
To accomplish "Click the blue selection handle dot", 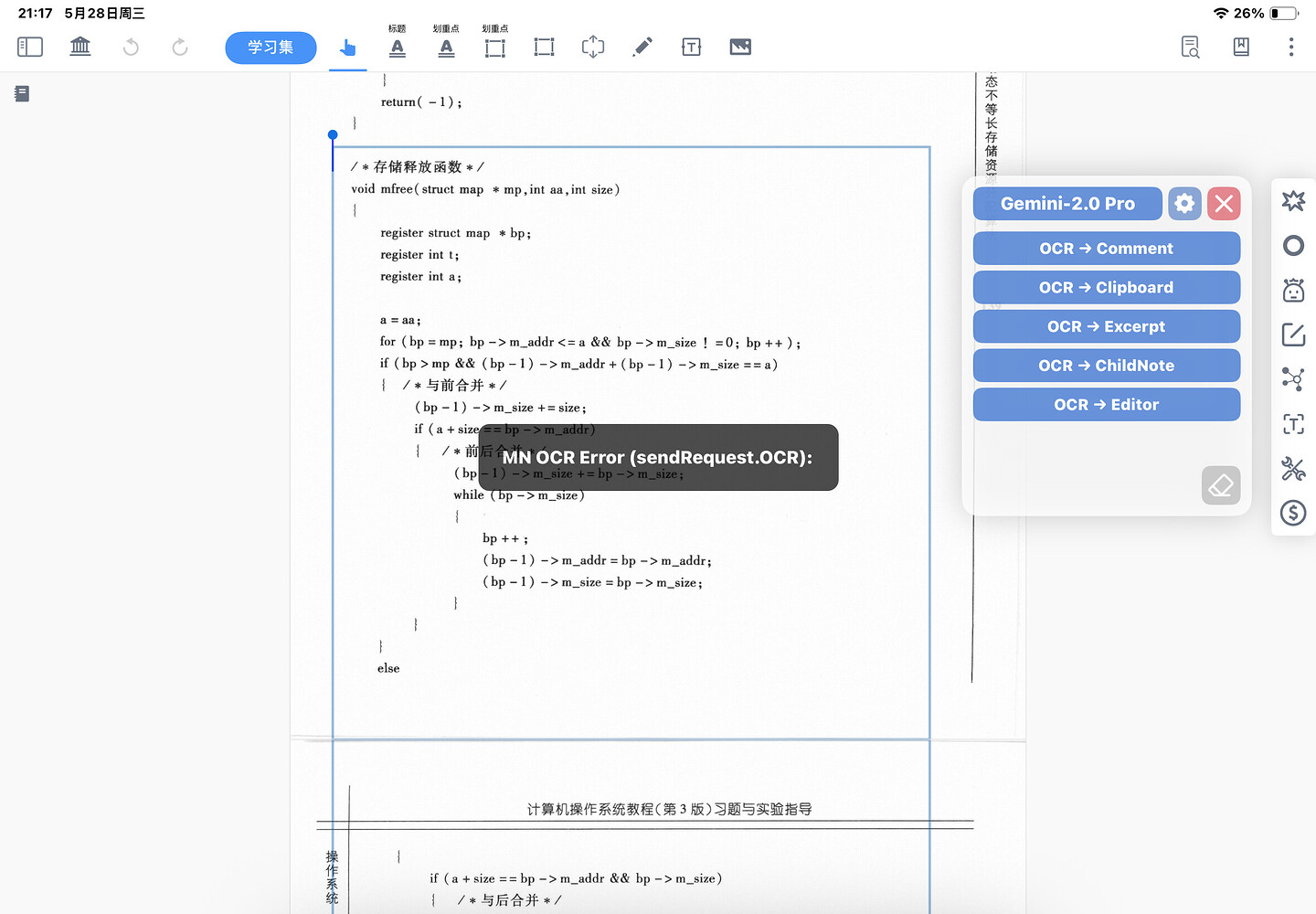I will pyautogui.click(x=333, y=135).
